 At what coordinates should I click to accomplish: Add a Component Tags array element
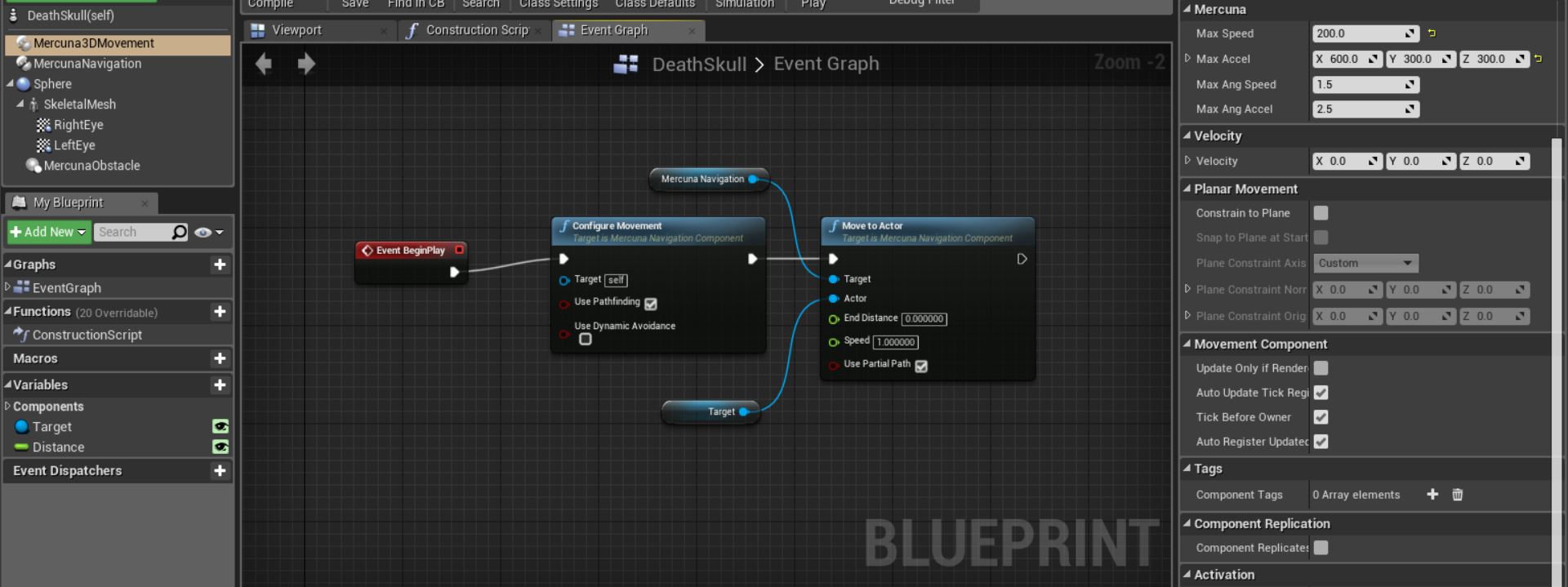(x=1432, y=495)
